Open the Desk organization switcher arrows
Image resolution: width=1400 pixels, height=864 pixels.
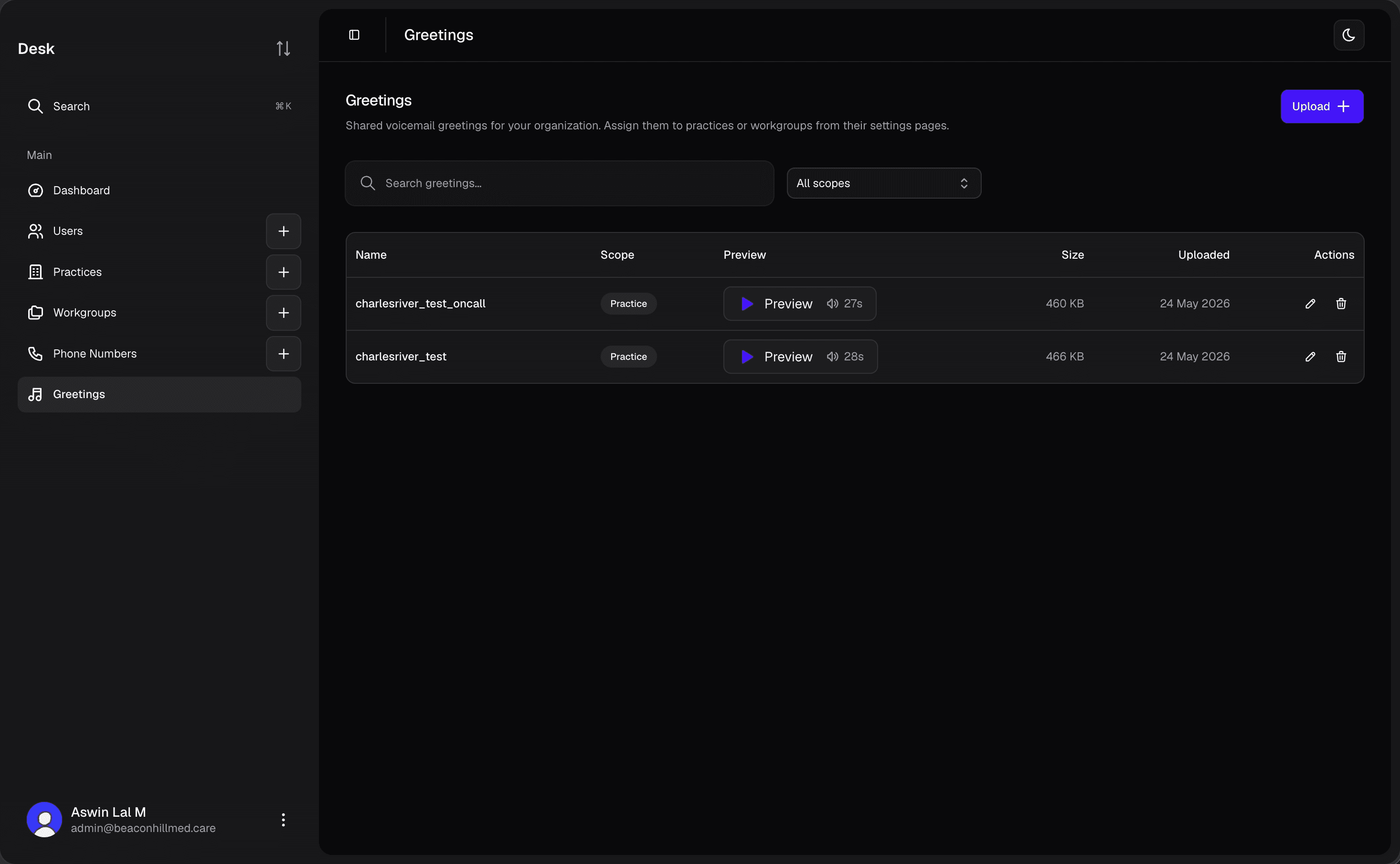tap(284, 49)
